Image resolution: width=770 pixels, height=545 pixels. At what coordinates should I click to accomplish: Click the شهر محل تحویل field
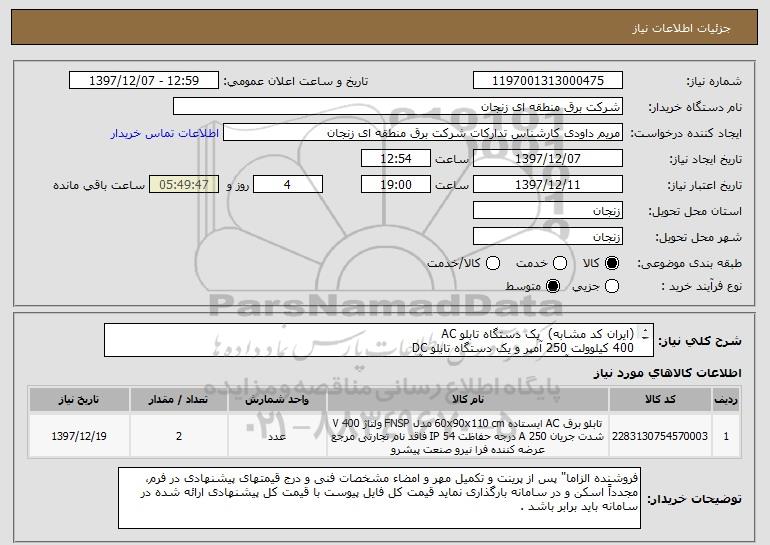click(x=548, y=237)
